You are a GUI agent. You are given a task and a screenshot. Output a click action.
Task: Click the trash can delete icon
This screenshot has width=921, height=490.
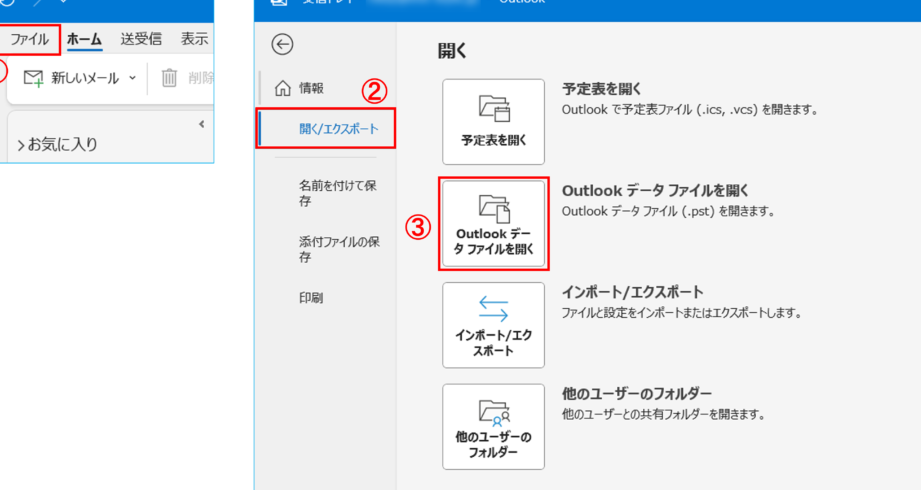tap(169, 78)
